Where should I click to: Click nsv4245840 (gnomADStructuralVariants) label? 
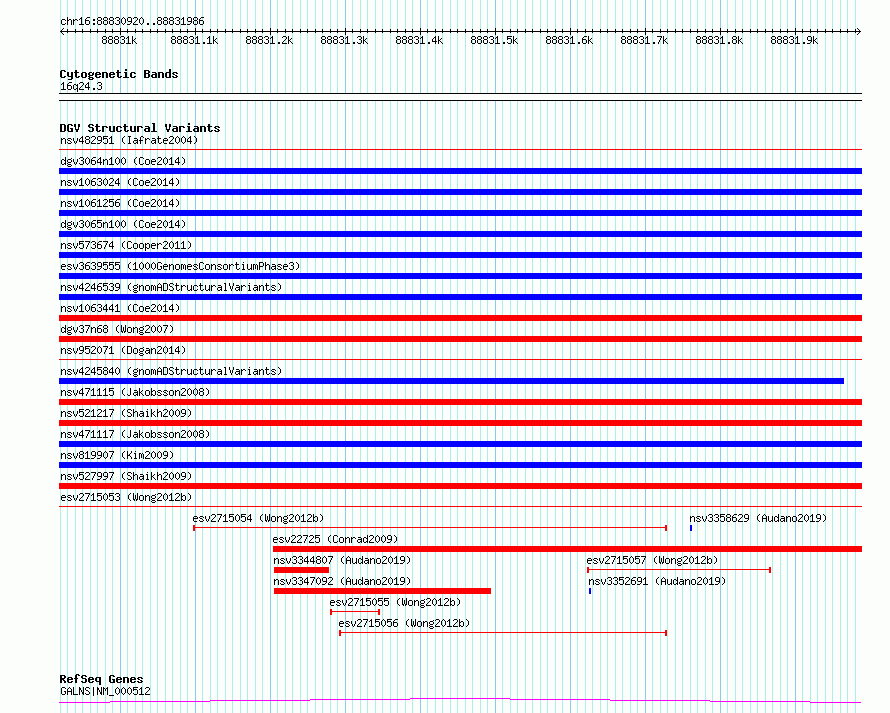171,371
